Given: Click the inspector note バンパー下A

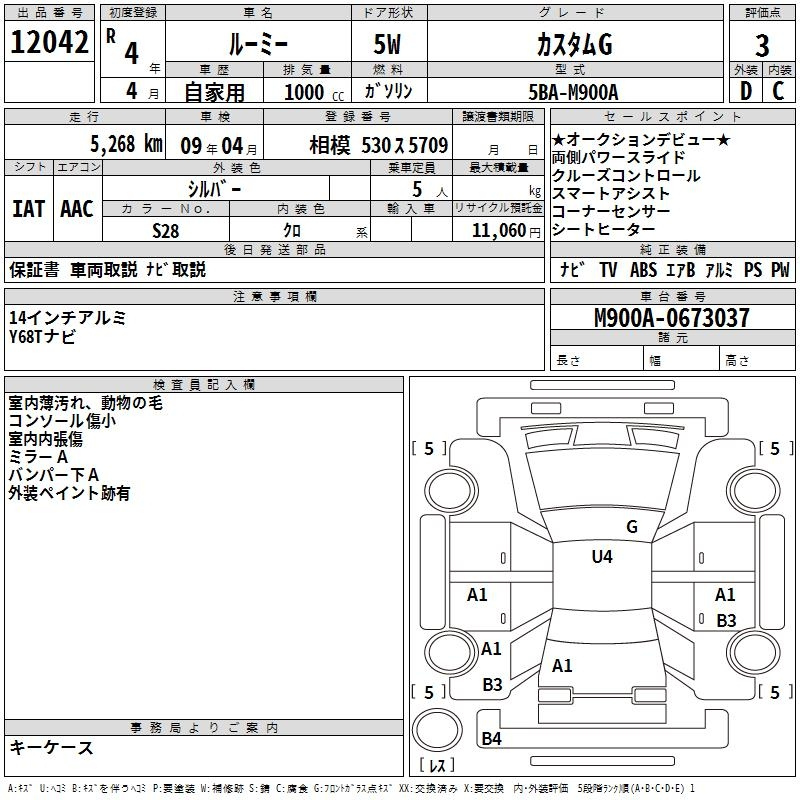Looking at the screenshot, I should (54, 475).
